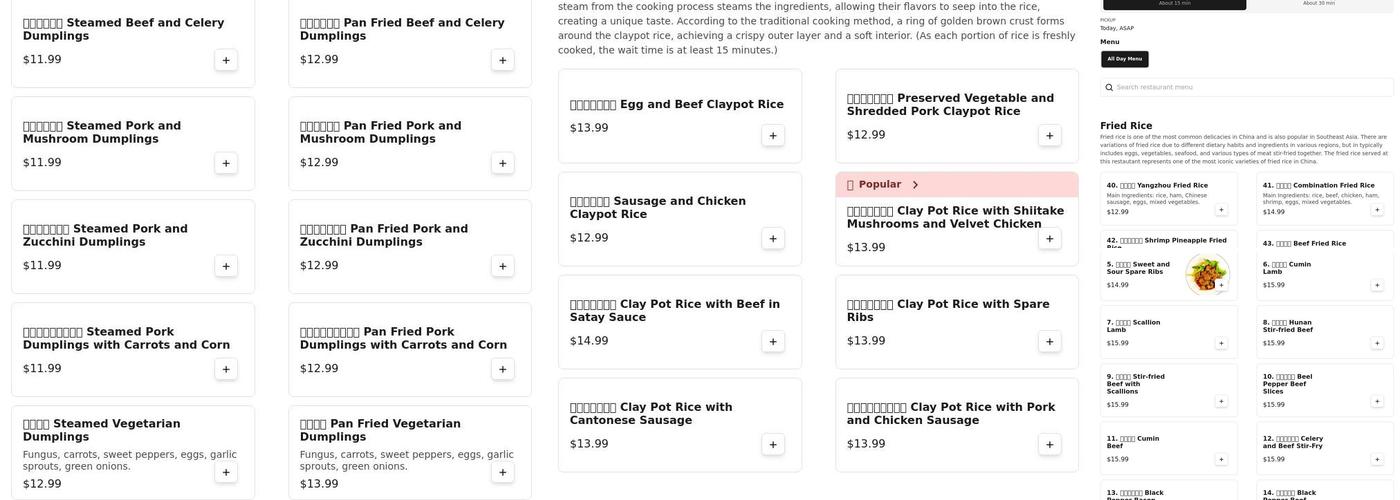The height and width of the screenshot is (500, 1400).
Task: Open Pan Fried Pork and Zucchini Dumplings details
Action: pyautogui.click(x=384, y=236)
